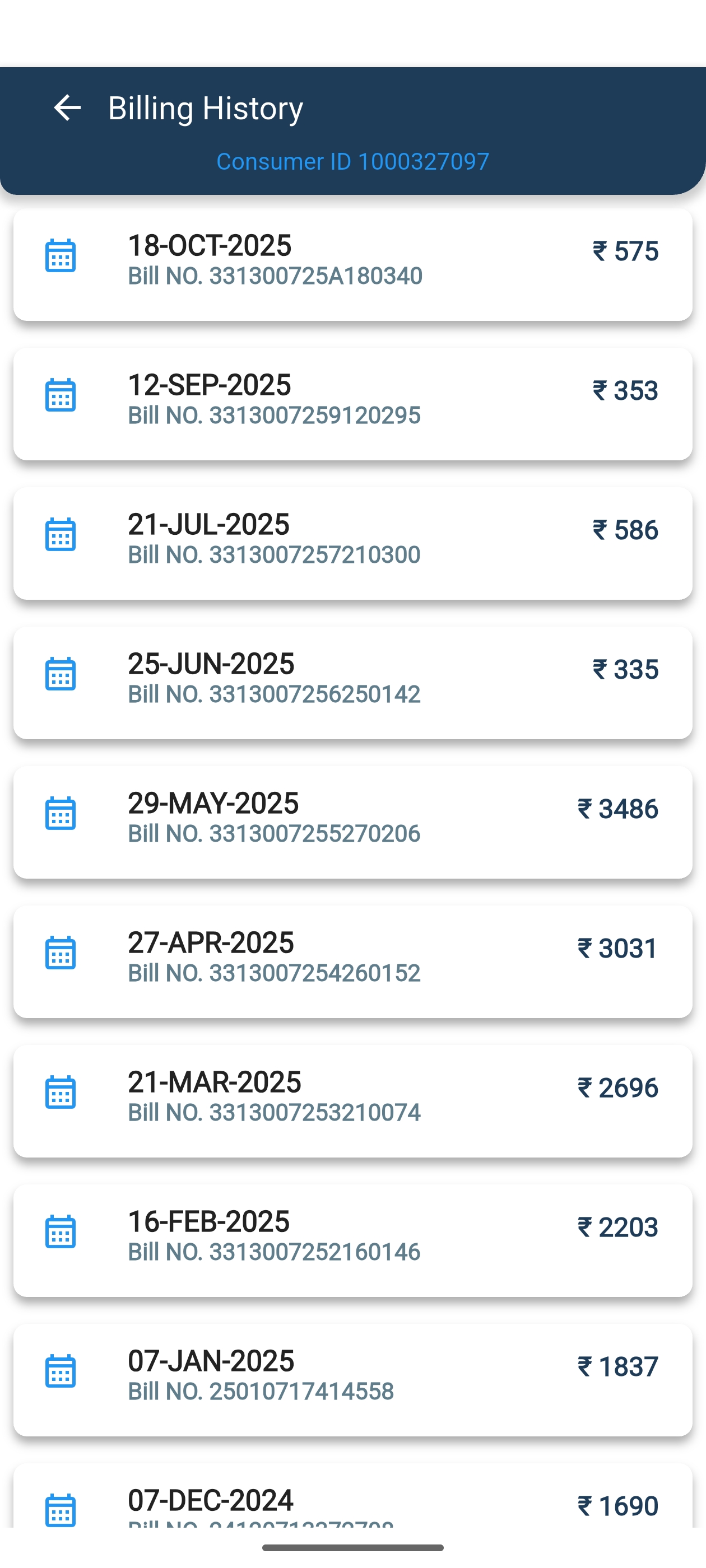Viewport: 706px width, 1568px height.
Task: Open bill number 3313007254260152
Action: tap(274, 973)
